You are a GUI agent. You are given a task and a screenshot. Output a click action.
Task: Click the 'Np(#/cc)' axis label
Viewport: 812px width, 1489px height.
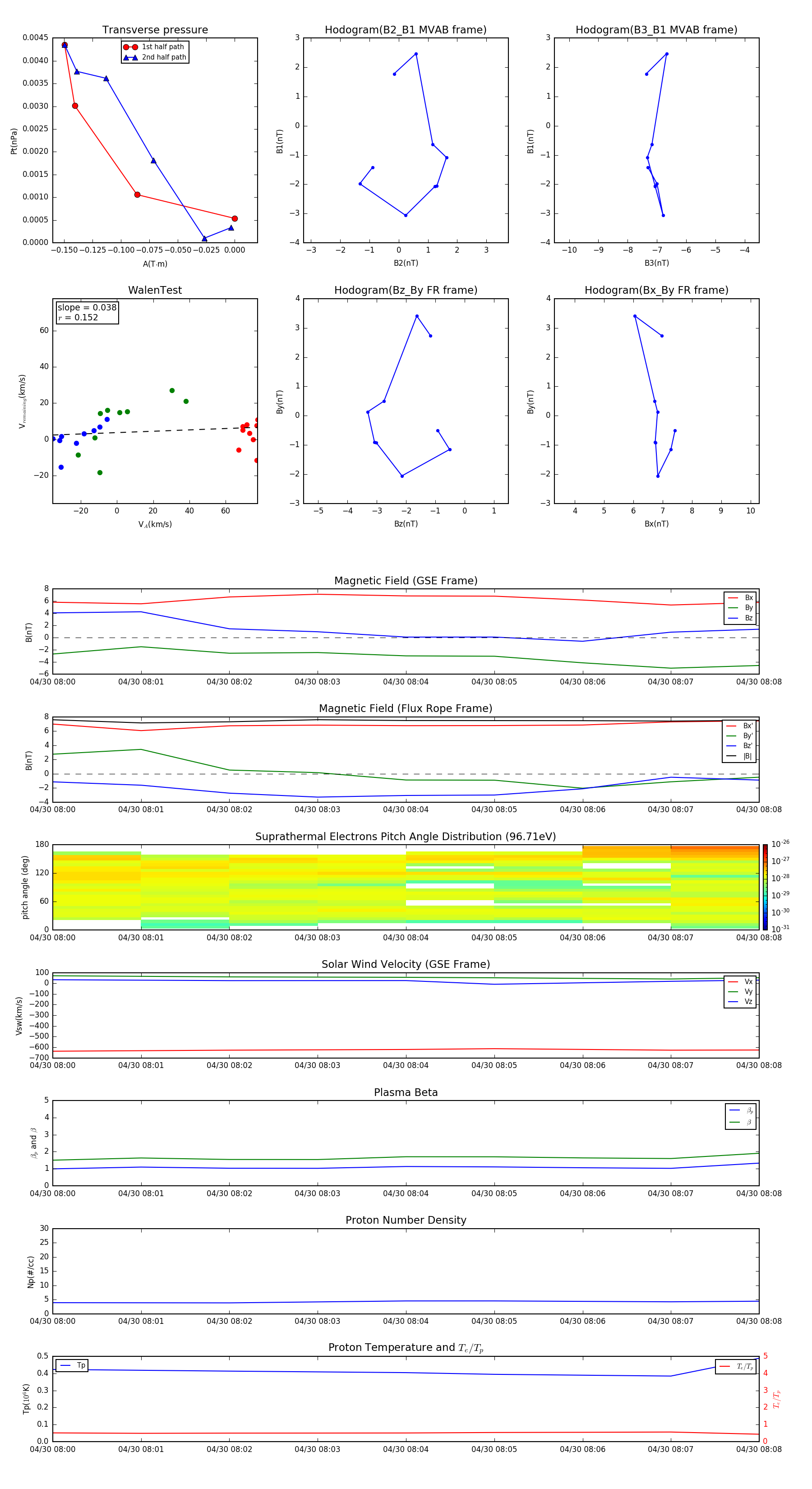(31, 1271)
